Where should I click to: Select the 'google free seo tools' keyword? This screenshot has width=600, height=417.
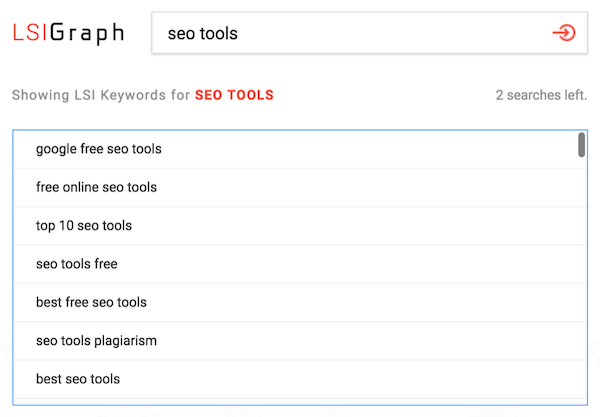[98, 149]
